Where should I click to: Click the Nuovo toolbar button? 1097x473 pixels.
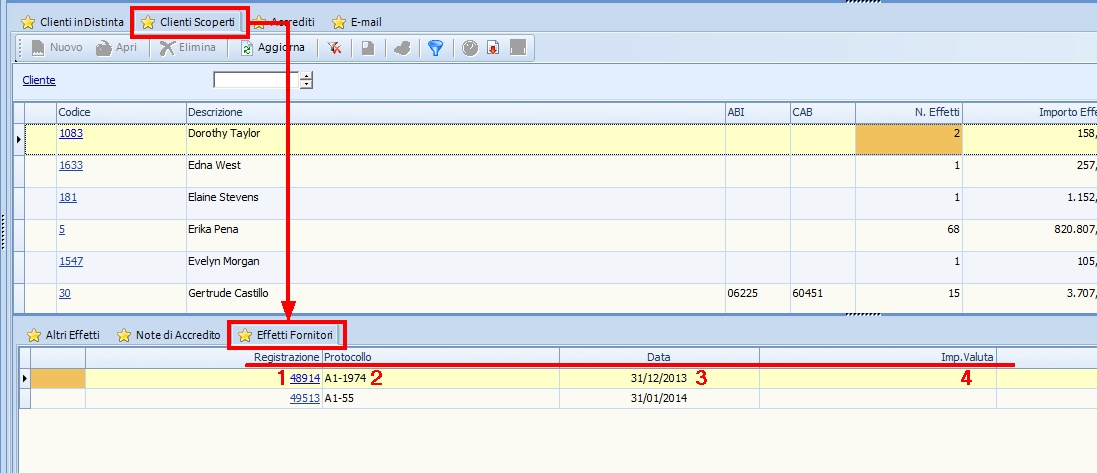(56, 47)
